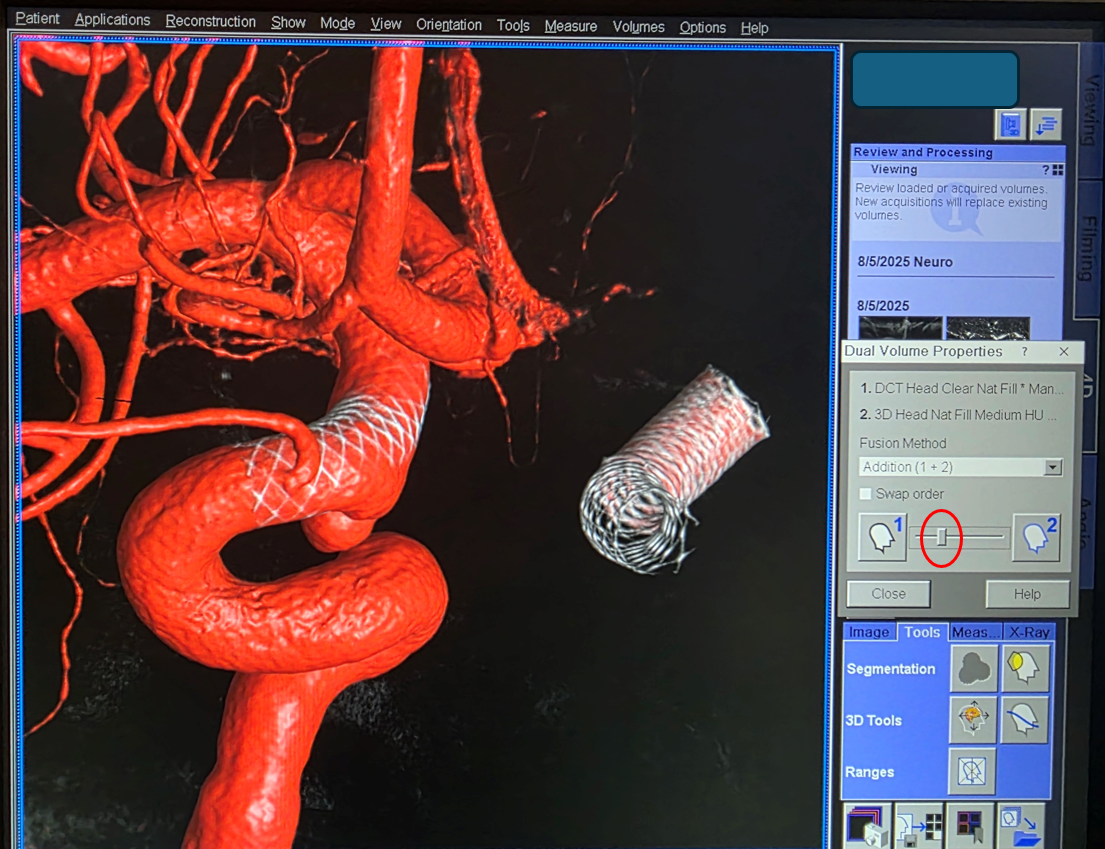
Task: Enable the Swap order checkbox
Action: [866, 494]
